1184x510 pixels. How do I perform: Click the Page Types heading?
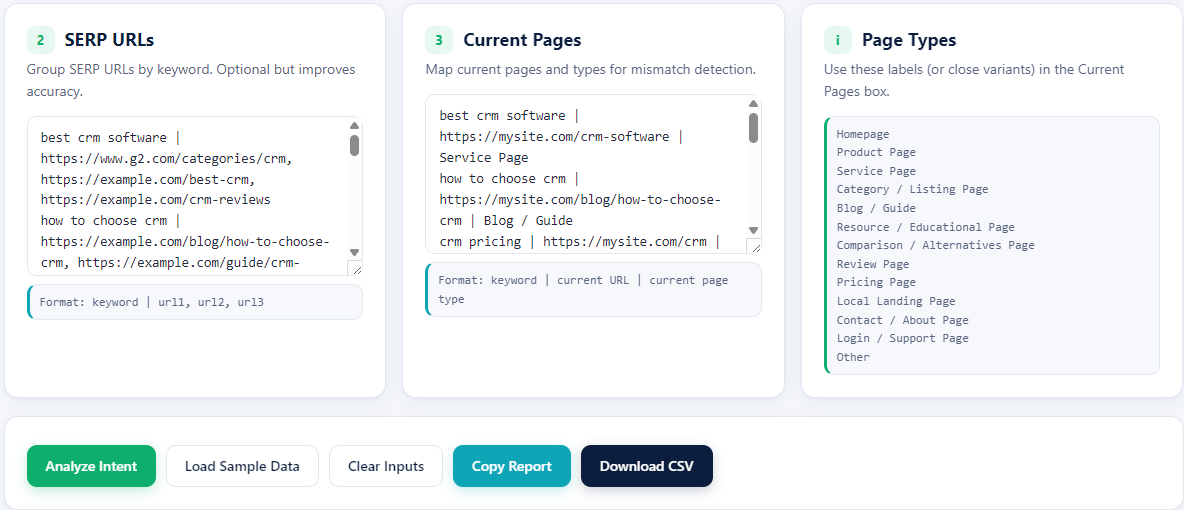[x=909, y=40]
